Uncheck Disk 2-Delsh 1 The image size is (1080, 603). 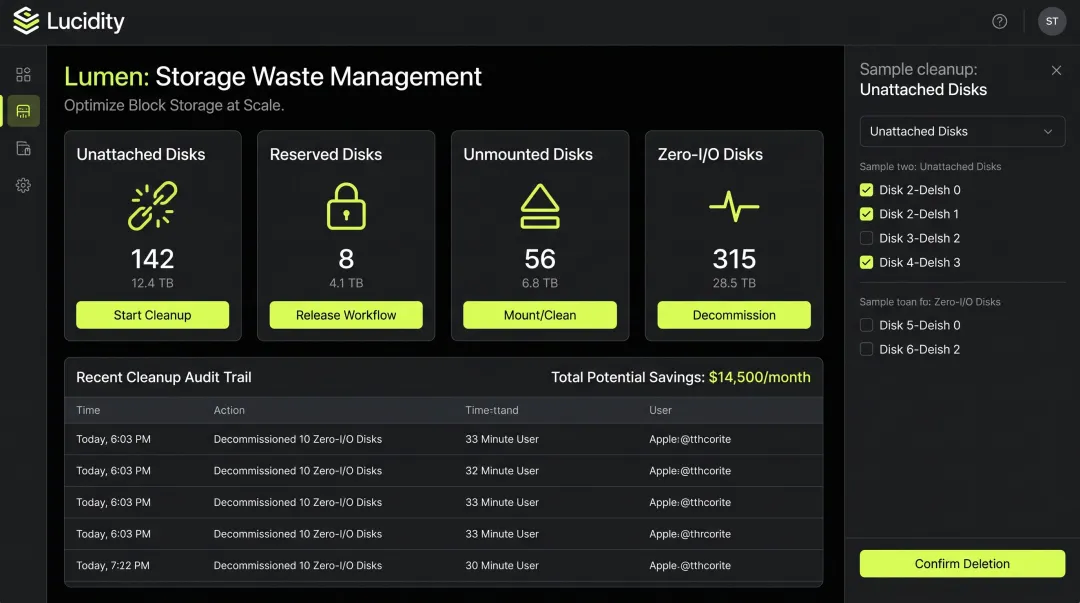pyautogui.click(x=866, y=214)
